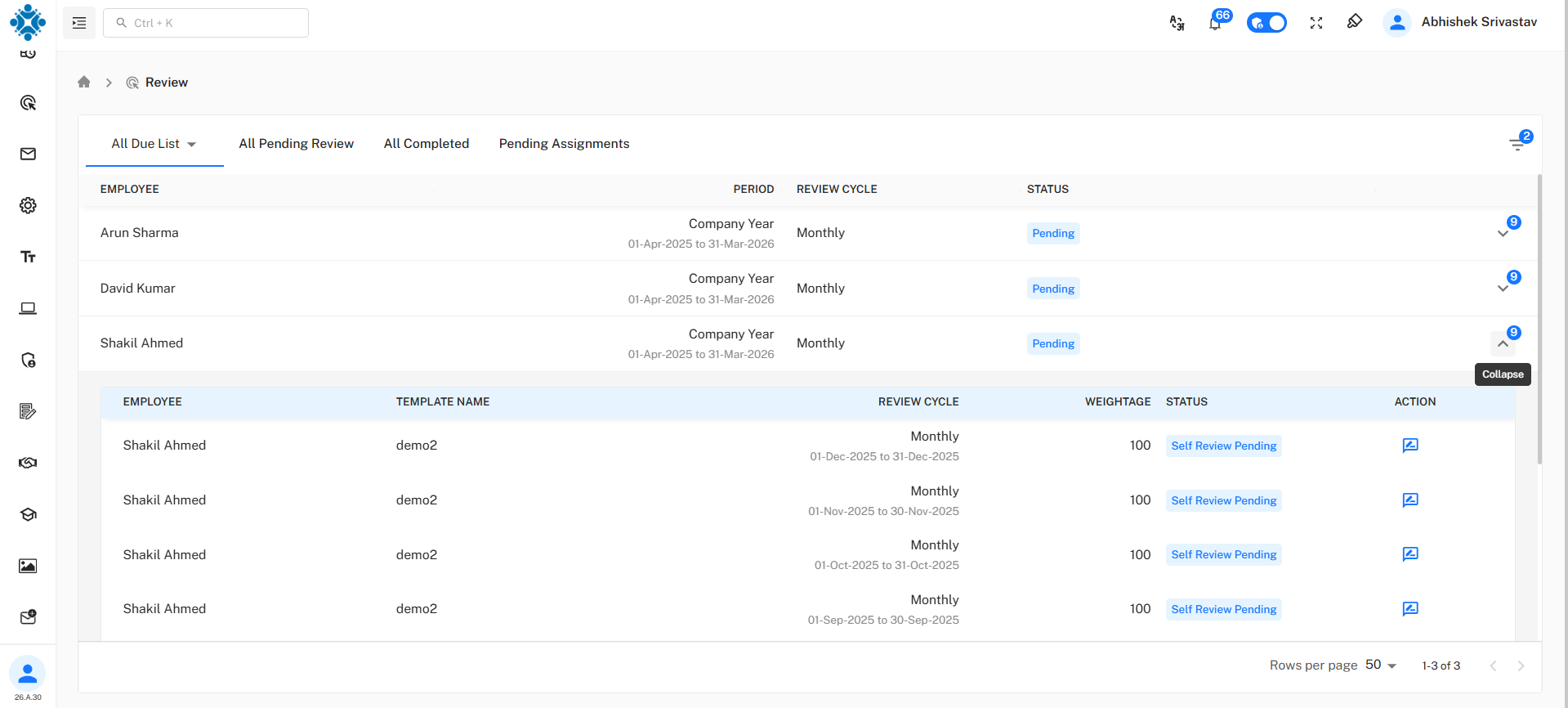Click the home breadcrumb icon

83,83
